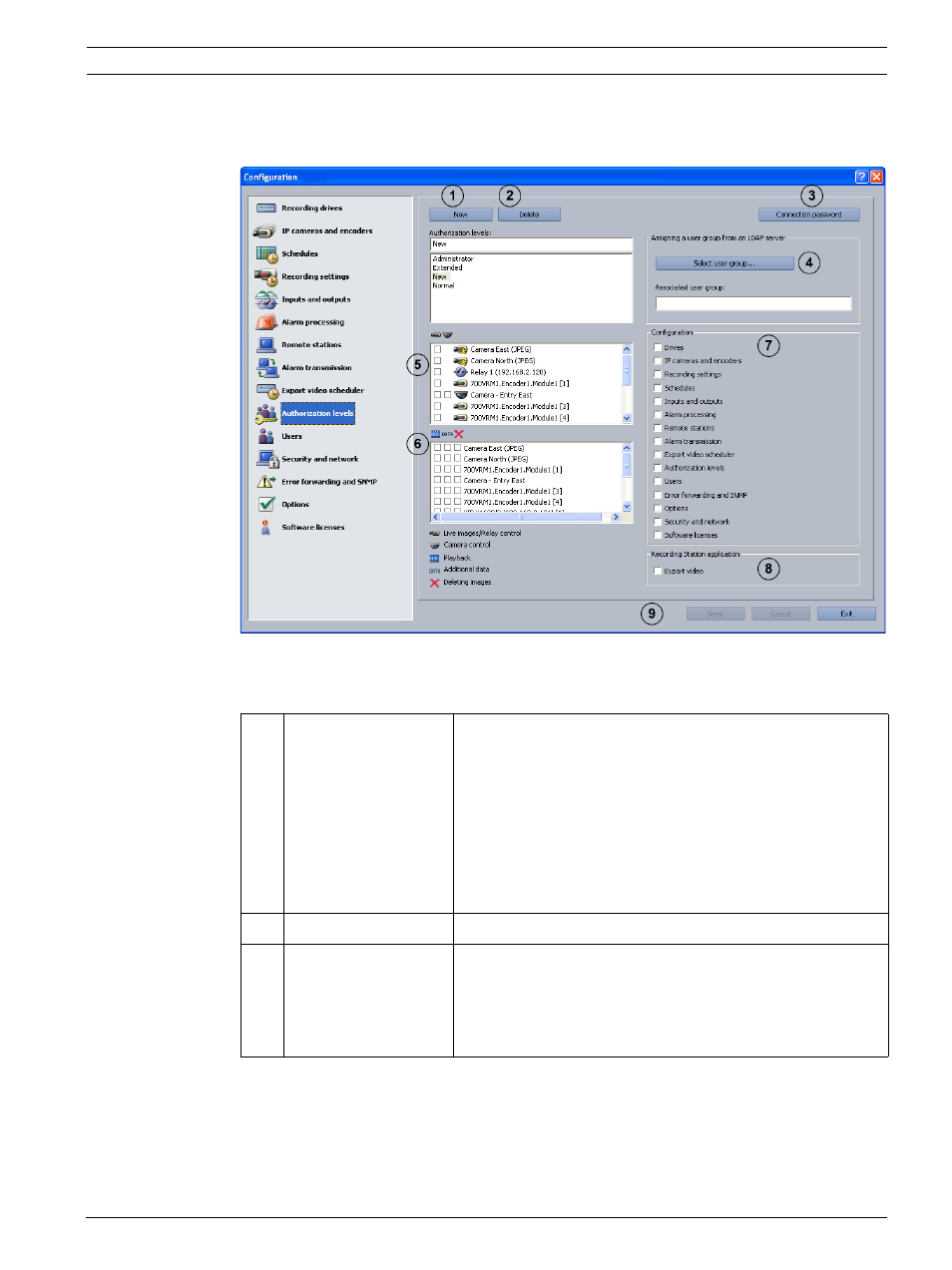
Task: Select Administrator in authorization levels list
Action: click(453, 259)
